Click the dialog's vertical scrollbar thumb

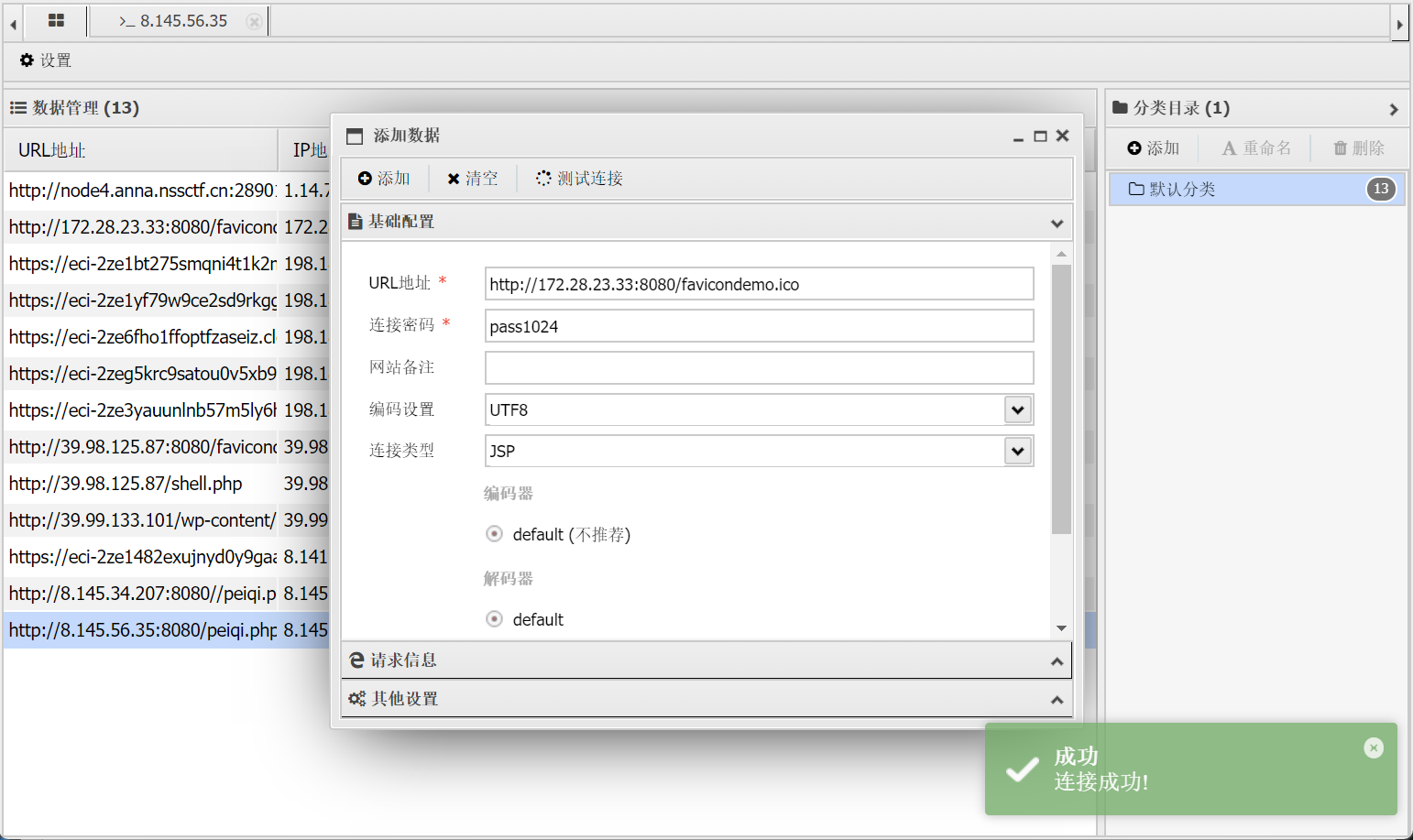[1061, 398]
